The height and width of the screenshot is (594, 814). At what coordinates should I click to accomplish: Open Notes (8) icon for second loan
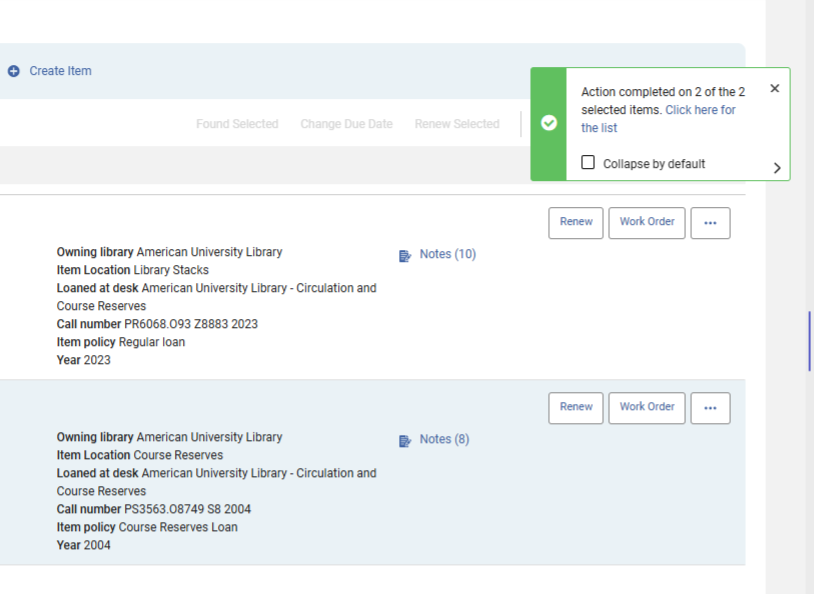pyautogui.click(x=405, y=441)
